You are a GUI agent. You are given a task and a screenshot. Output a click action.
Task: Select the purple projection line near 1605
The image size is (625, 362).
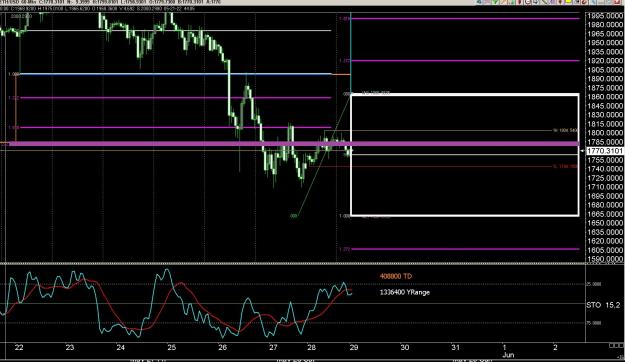(465, 249)
